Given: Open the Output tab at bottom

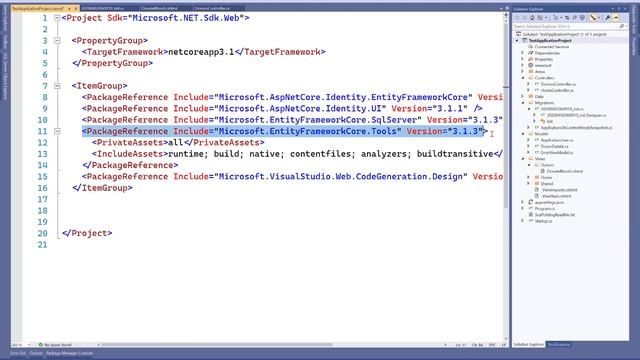Looking at the screenshot, I should 36,353.
